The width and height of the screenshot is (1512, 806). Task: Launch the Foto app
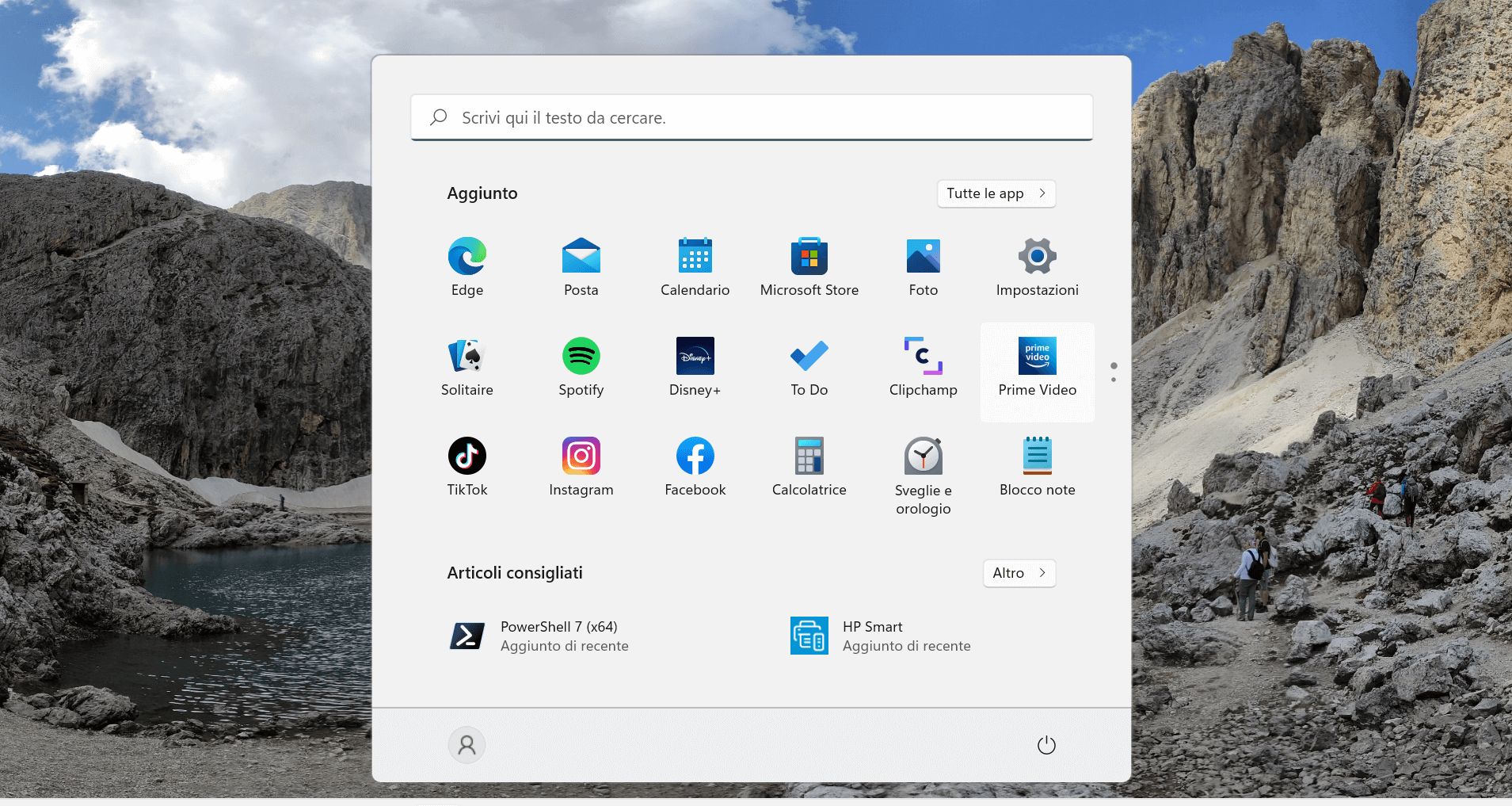coord(924,268)
